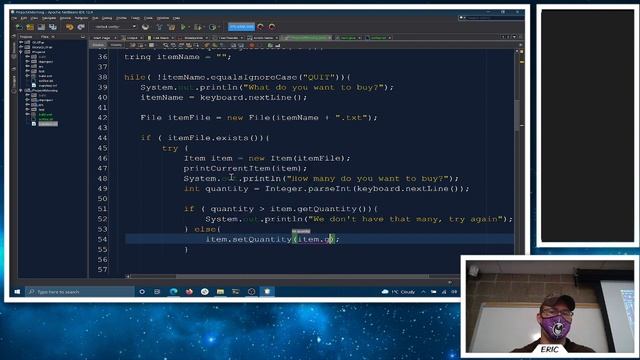
Task: Open Firefox from the taskbar
Action: (189, 291)
